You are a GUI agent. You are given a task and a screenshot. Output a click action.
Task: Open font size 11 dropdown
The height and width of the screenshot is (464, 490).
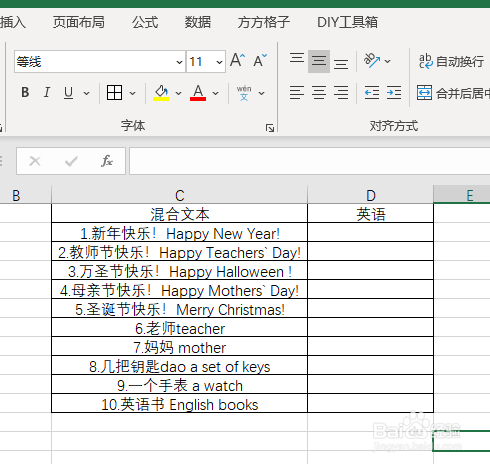pyautogui.click(x=219, y=62)
